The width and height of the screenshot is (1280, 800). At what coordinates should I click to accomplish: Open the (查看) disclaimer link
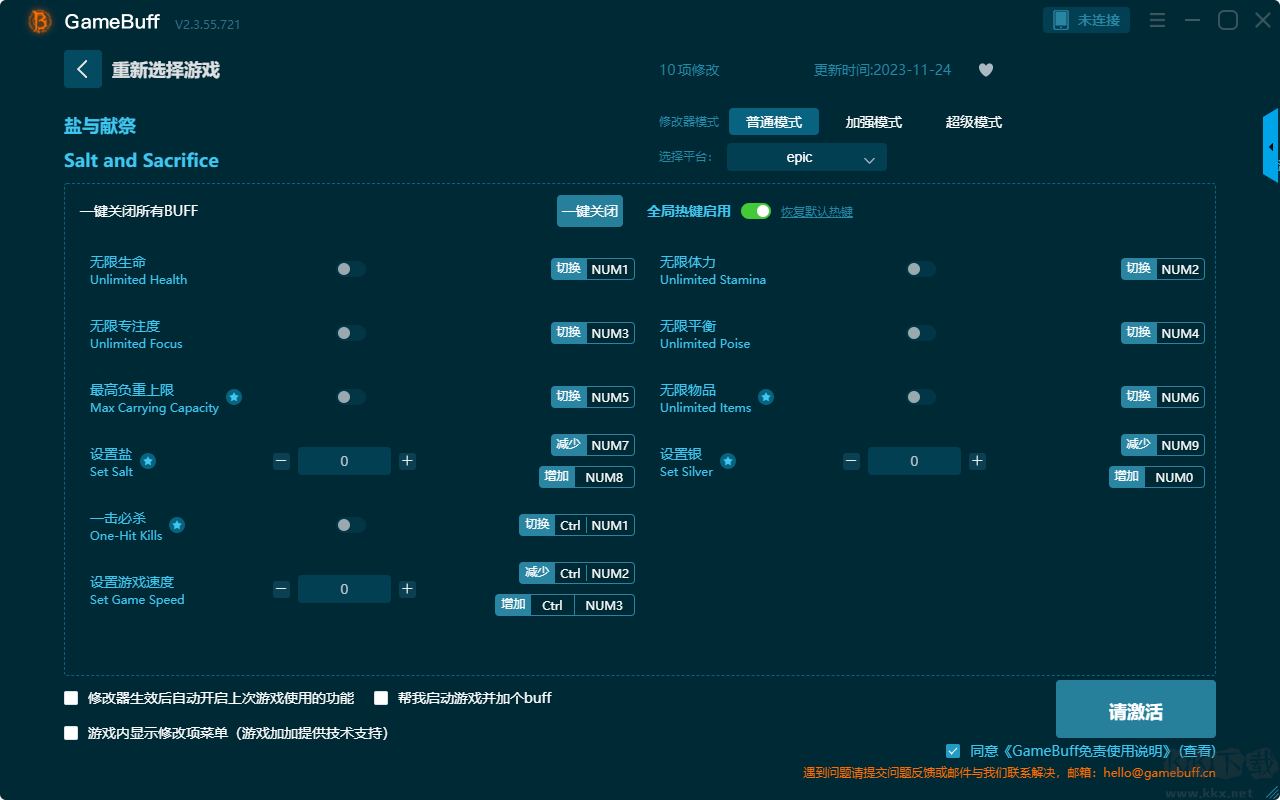point(1196,751)
